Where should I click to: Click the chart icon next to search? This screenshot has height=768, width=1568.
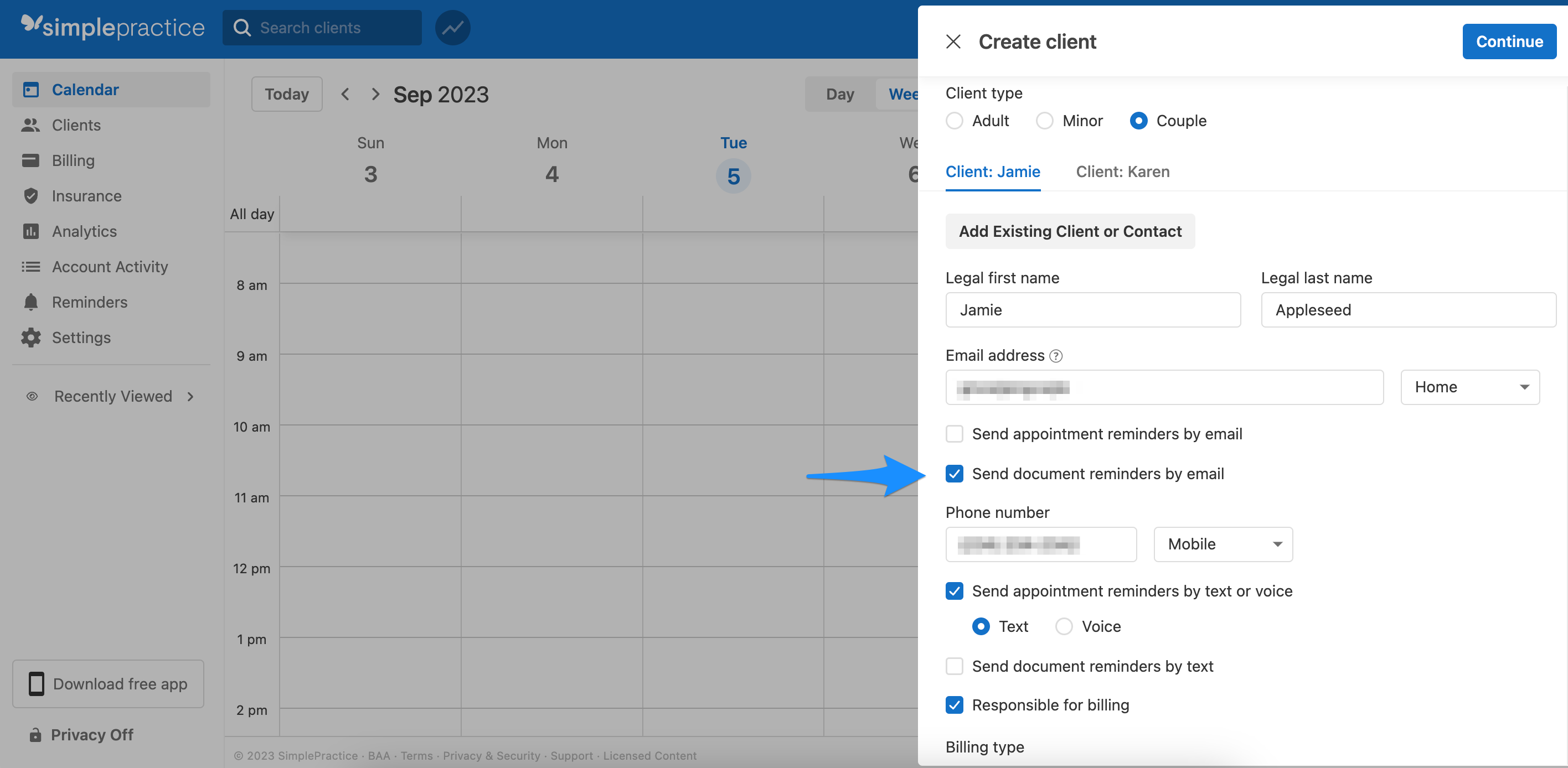(x=452, y=27)
